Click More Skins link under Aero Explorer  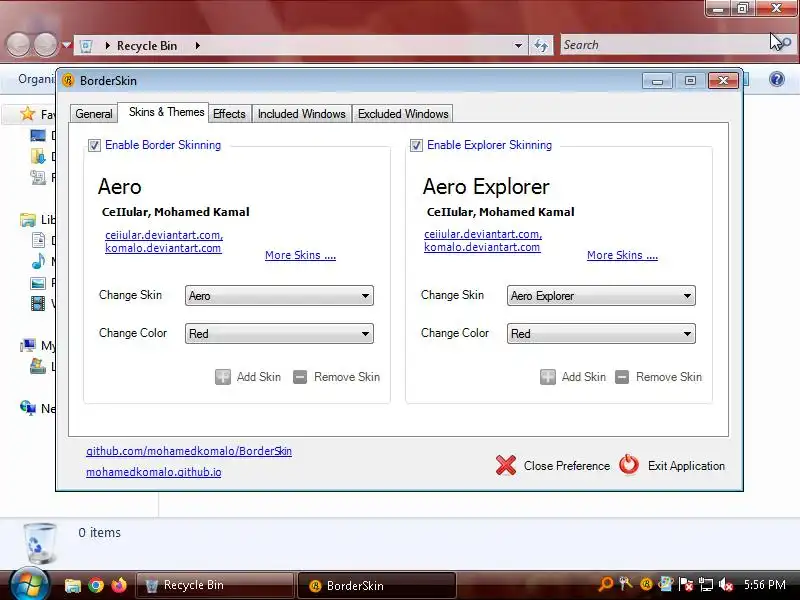[622, 255]
